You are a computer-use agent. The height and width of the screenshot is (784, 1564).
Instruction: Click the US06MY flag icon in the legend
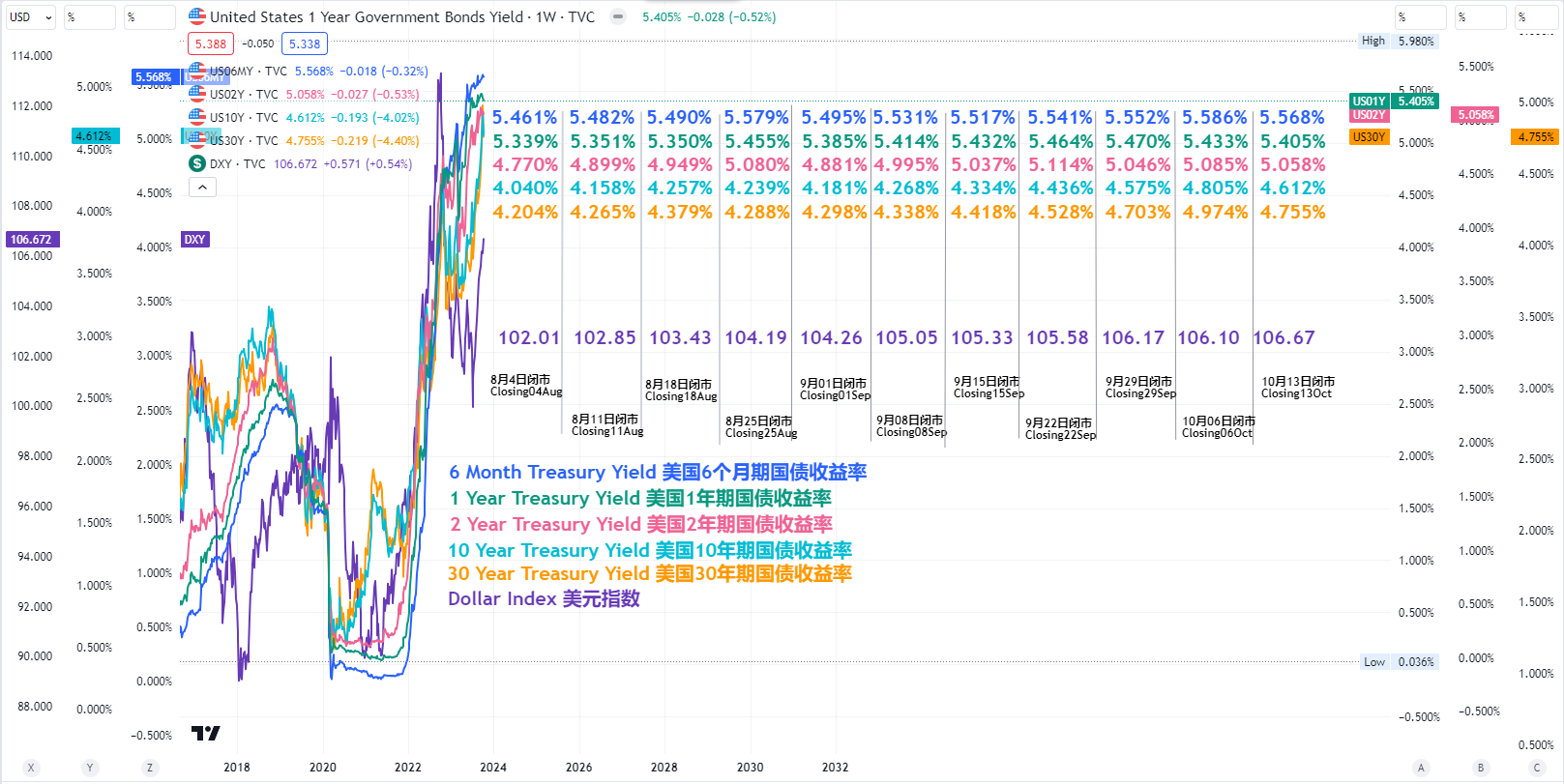(197, 71)
